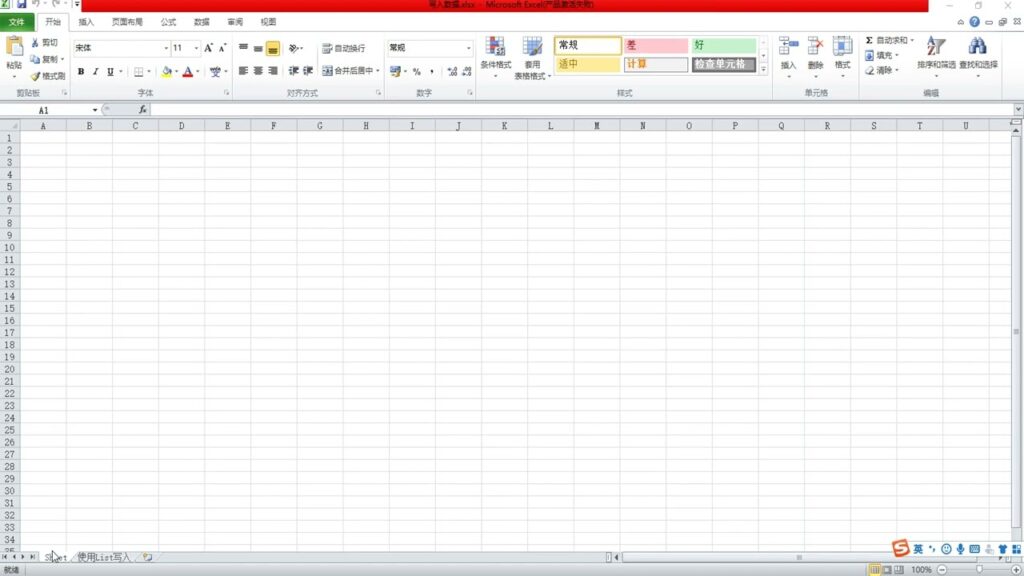Click the Format Painter (格式刷) icon

click(36, 76)
